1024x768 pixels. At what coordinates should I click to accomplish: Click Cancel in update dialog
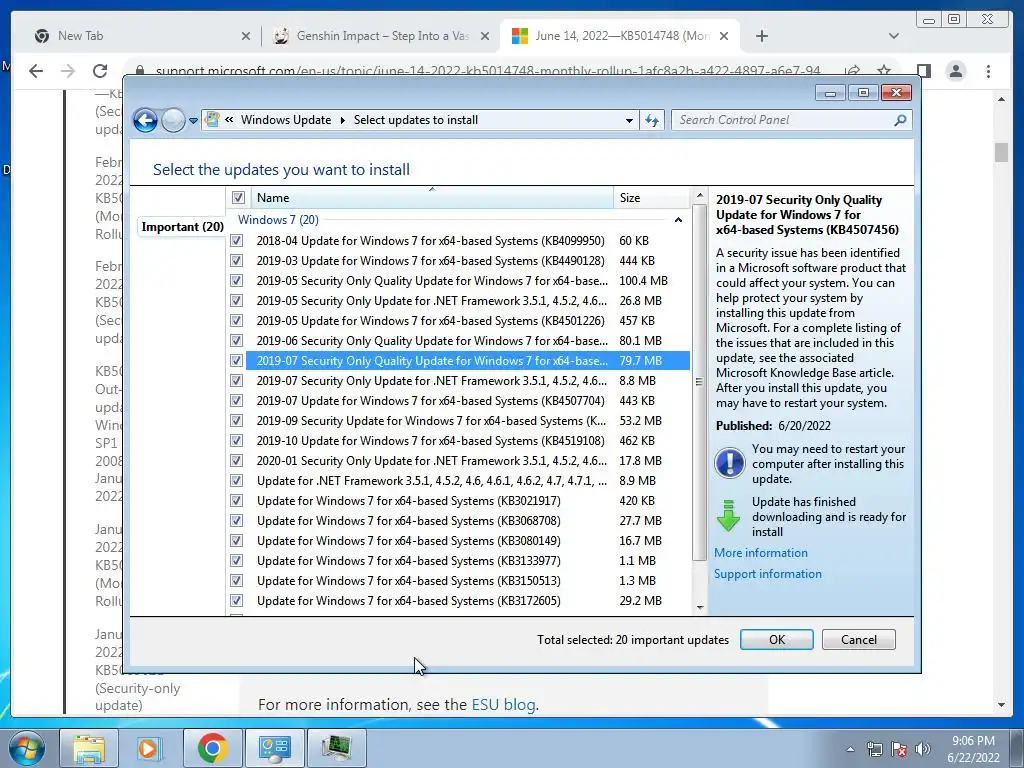coord(859,639)
